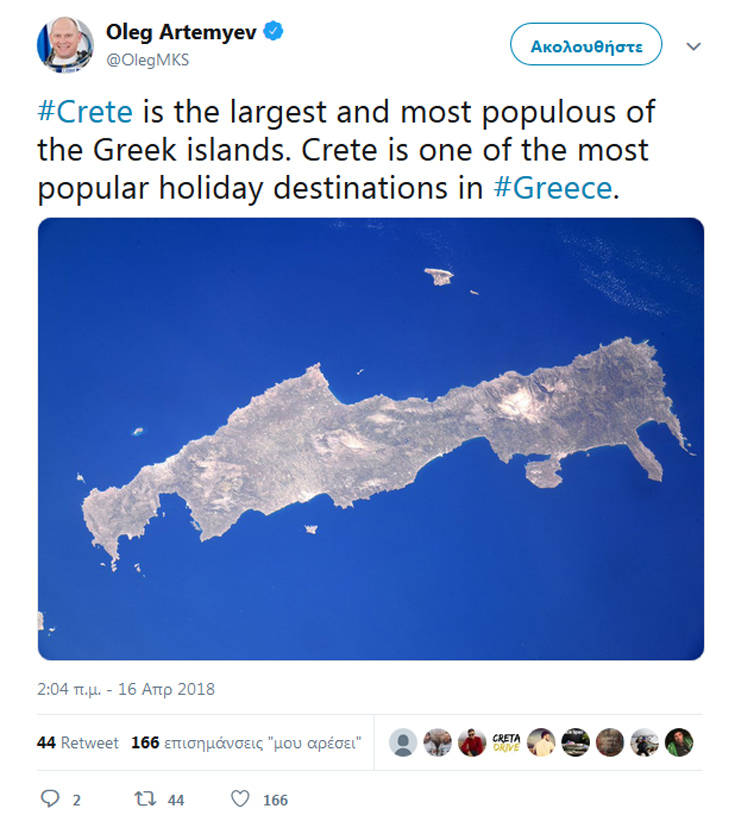Expand the tweet options chevron
Viewport: 735px width, 815px height.
pyautogui.click(x=694, y=46)
